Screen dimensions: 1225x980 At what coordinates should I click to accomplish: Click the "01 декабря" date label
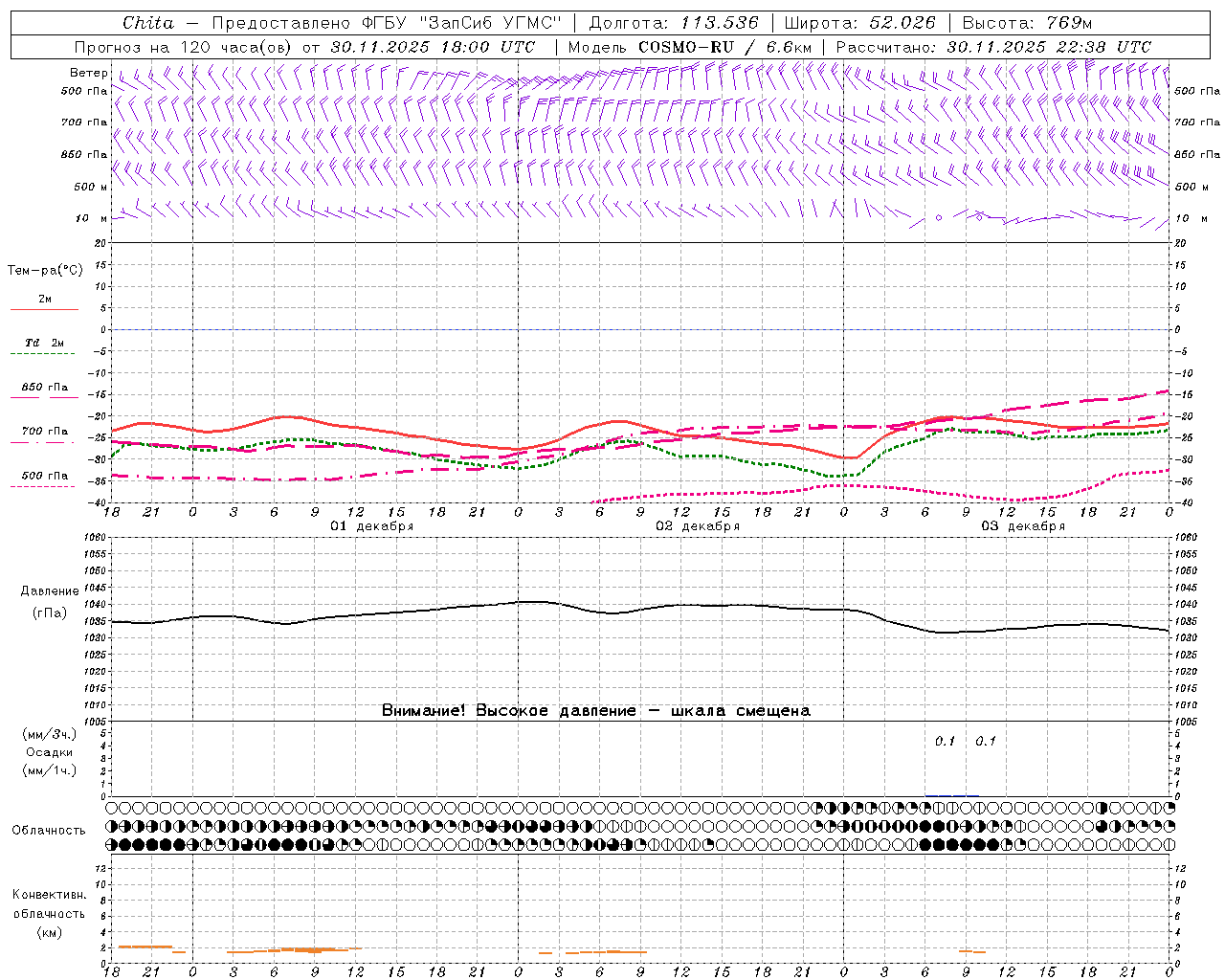pyautogui.click(x=372, y=526)
